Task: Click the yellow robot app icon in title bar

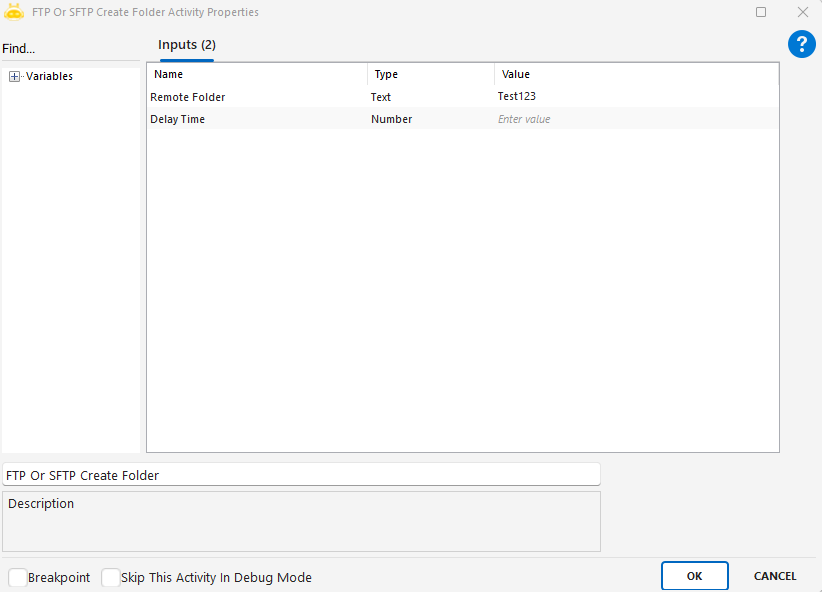Action: click(14, 13)
